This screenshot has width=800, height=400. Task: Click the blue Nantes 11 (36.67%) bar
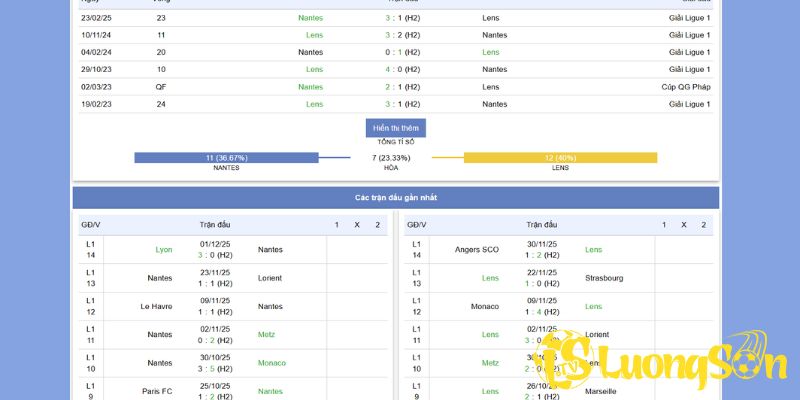pos(226,157)
